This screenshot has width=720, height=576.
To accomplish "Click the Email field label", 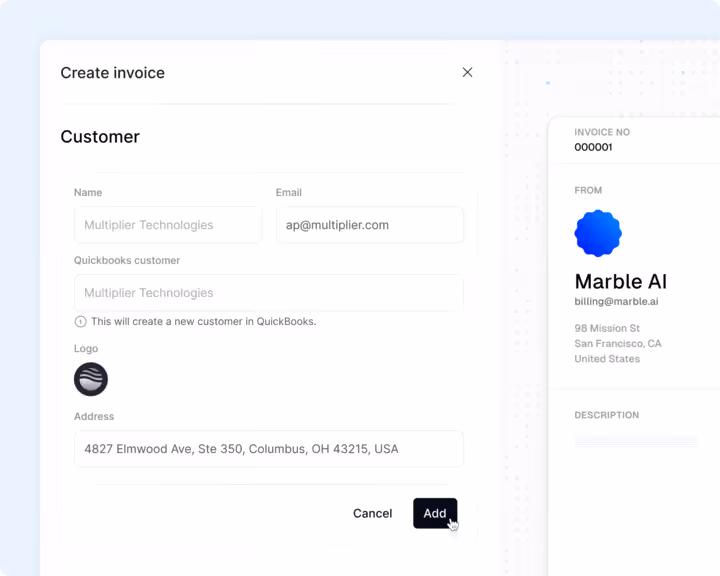I will click(289, 192).
